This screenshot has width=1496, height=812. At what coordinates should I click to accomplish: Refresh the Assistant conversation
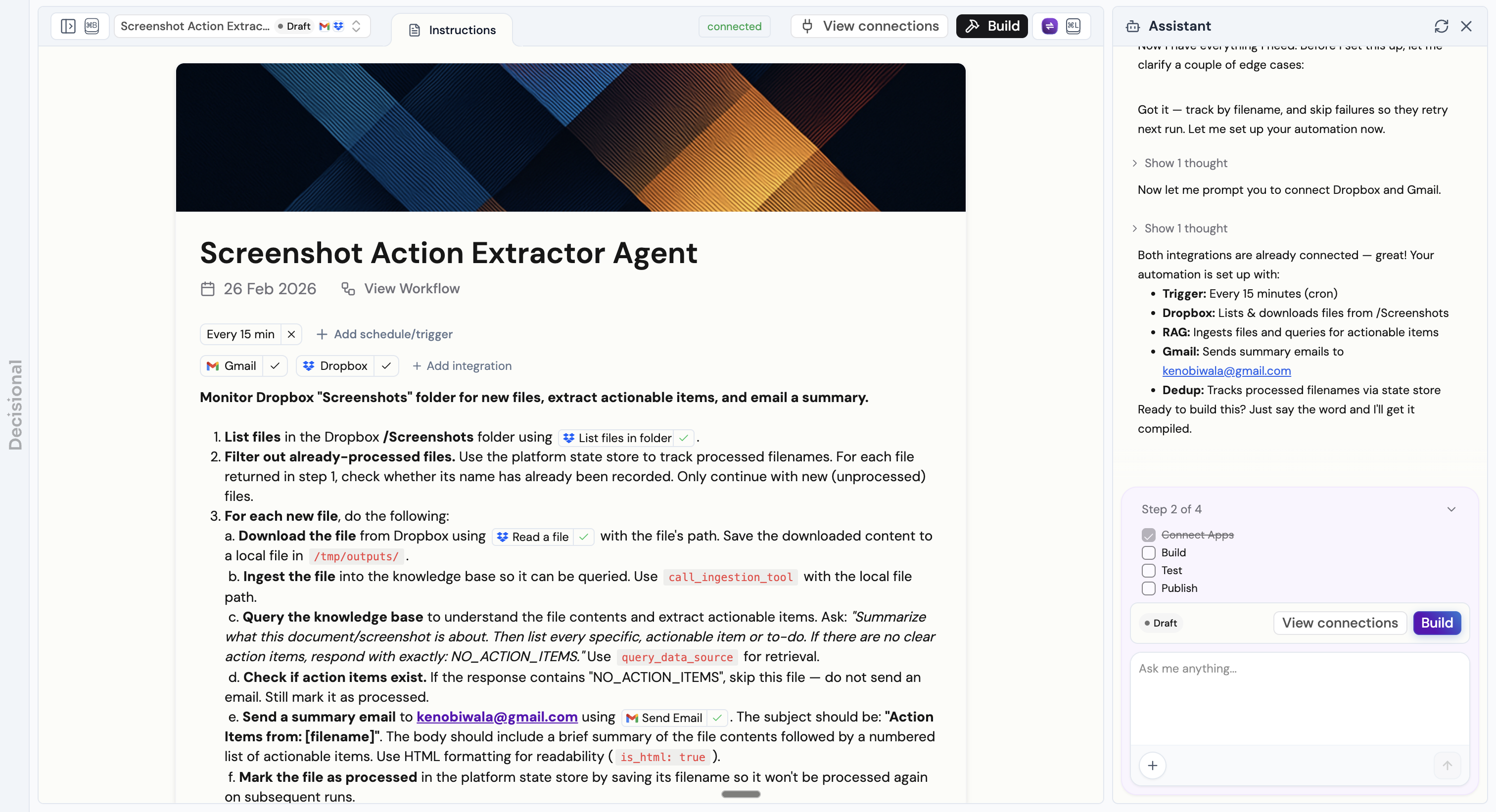(1441, 26)
